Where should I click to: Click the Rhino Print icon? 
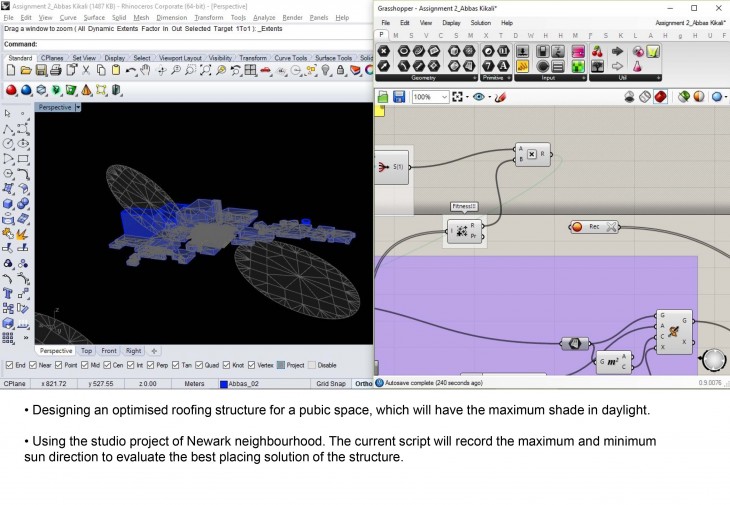(x=54, y=71)
